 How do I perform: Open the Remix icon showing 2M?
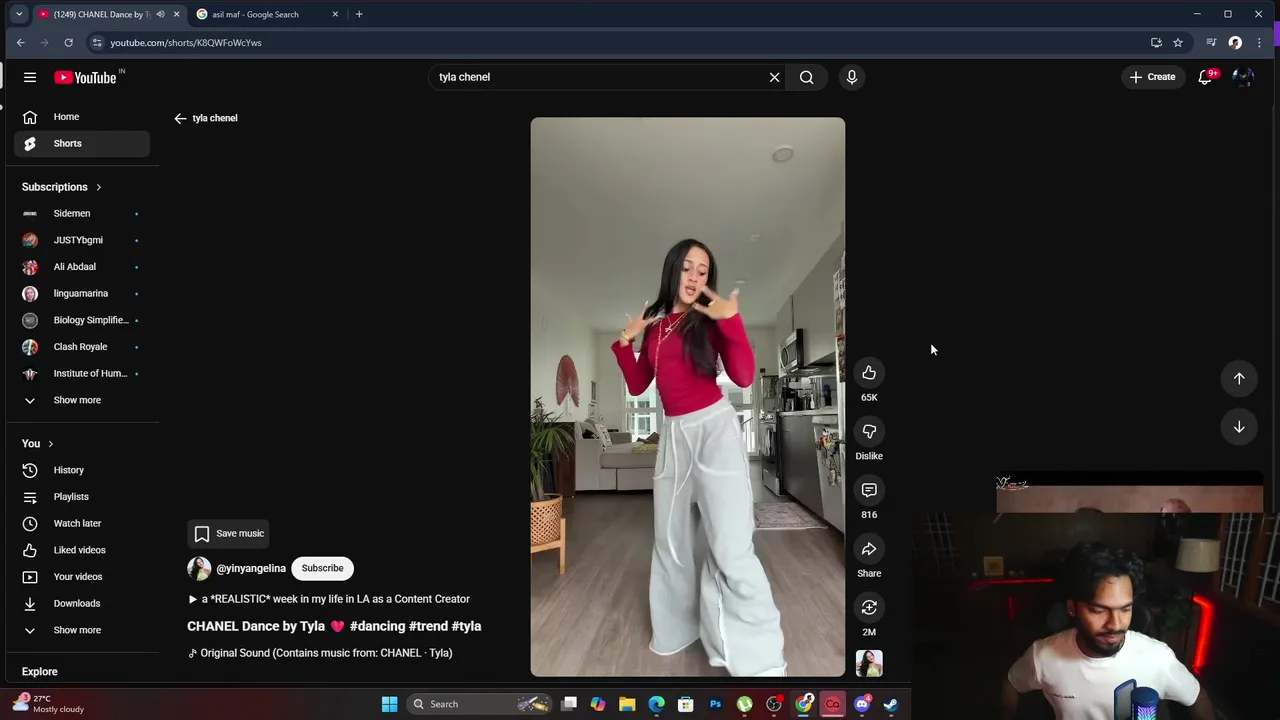pyautogui.click(x=869, y=608)
